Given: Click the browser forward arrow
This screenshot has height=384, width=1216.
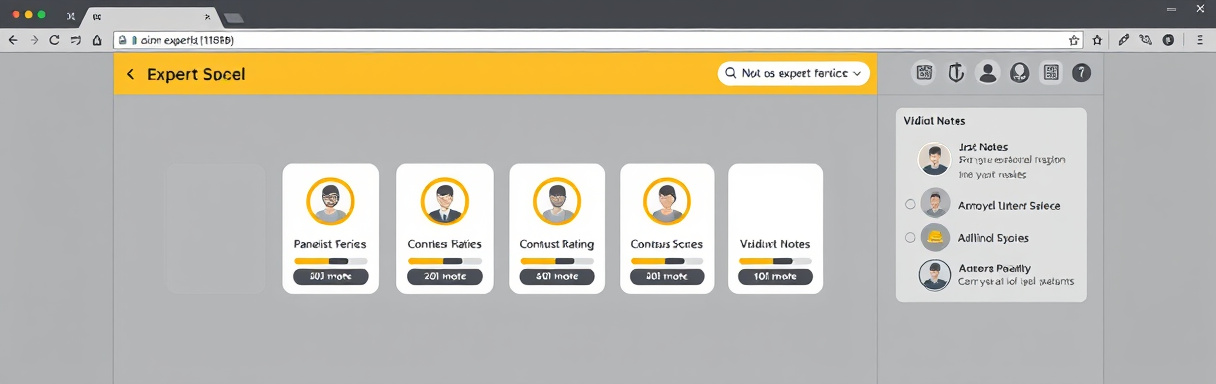Looking at the screenshot, I should [x=34, y=40].
